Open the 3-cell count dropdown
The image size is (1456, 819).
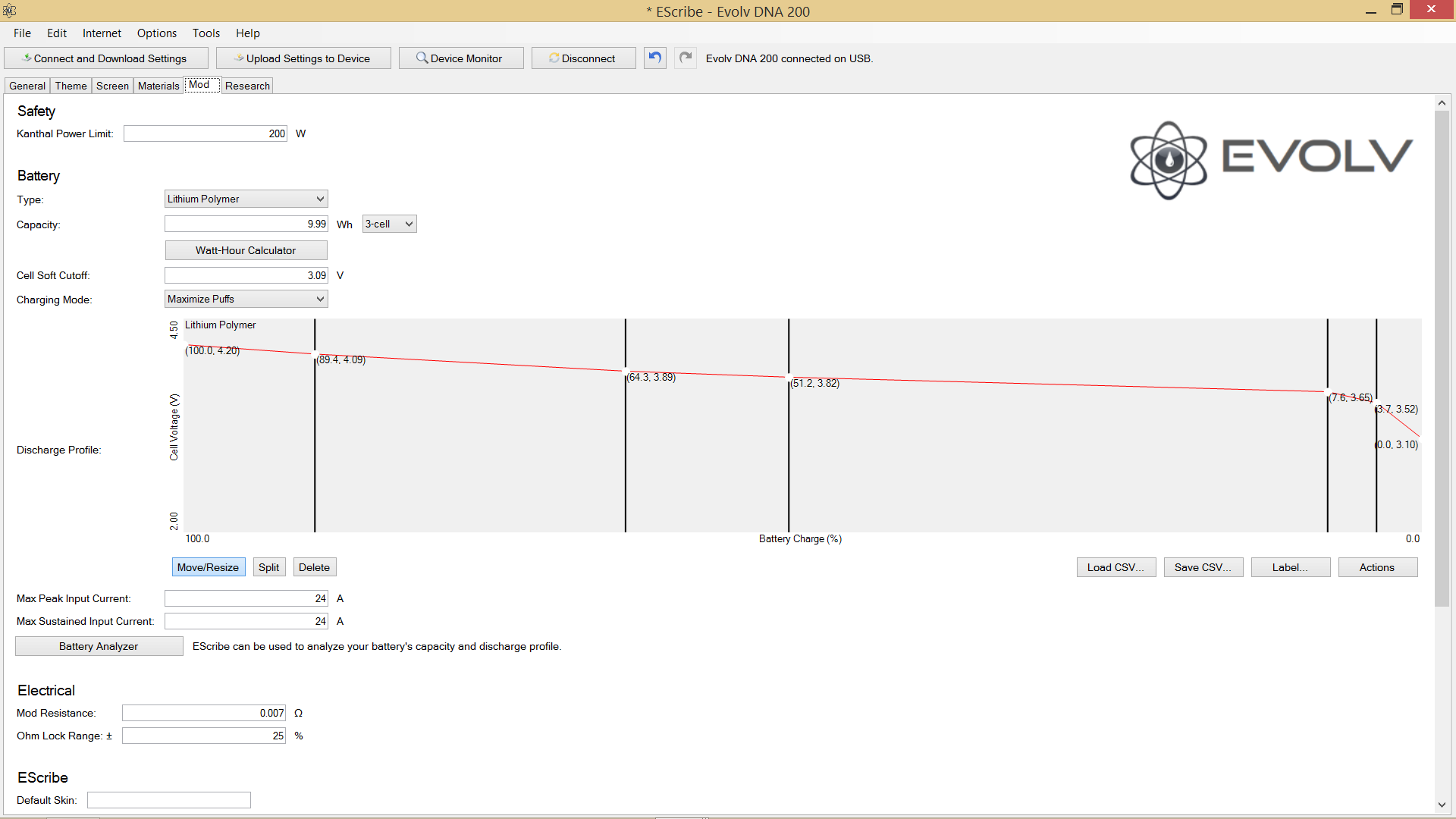(389, 224)
